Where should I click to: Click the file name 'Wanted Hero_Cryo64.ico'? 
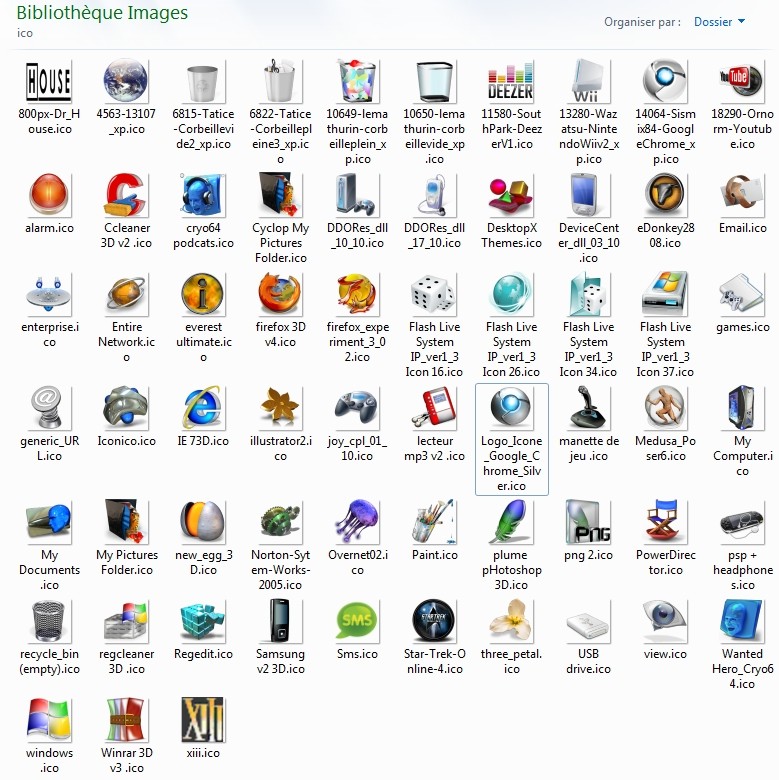pos(742,669)
